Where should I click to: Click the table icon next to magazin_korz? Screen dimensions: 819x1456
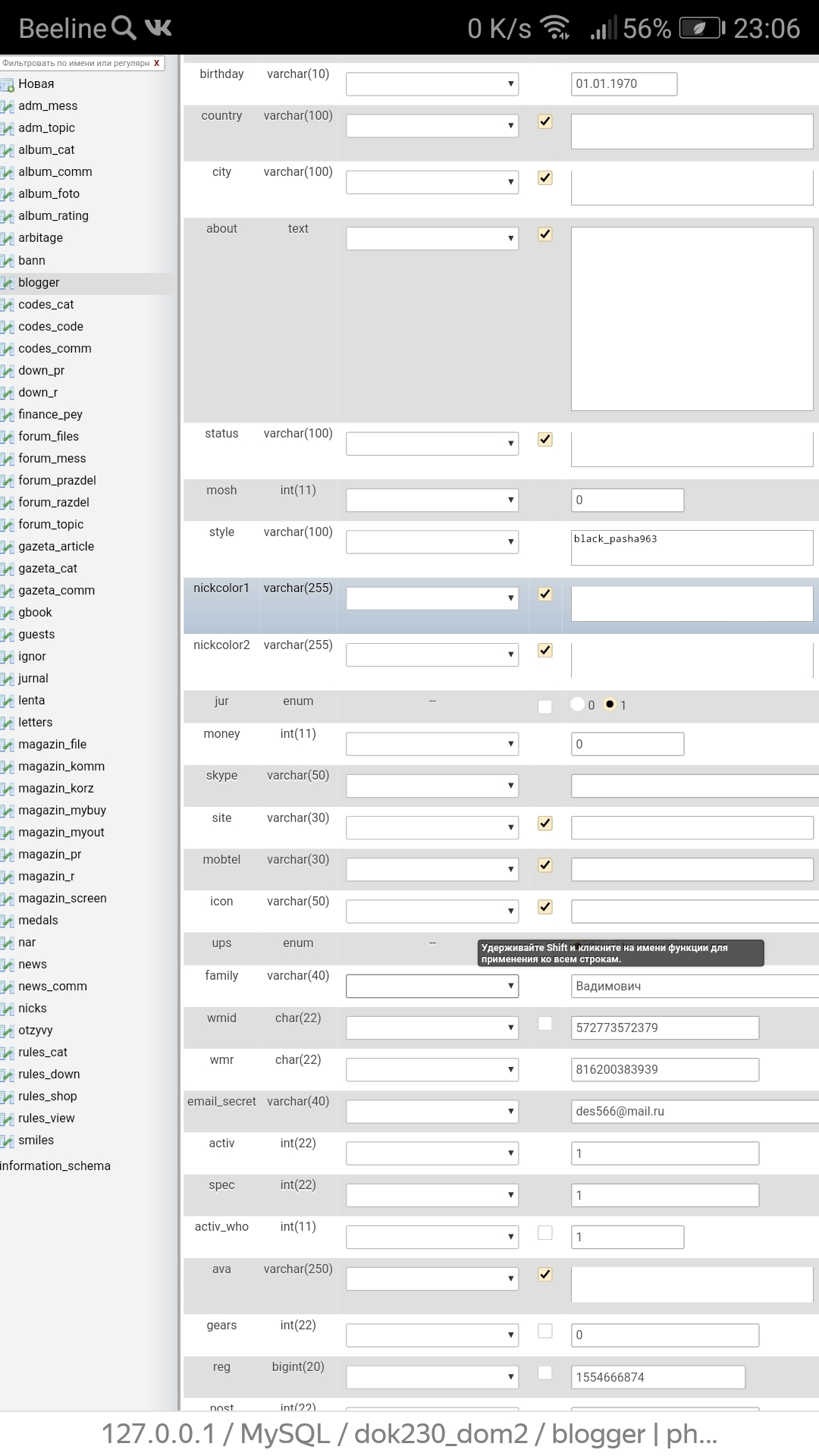pos(8,789)
